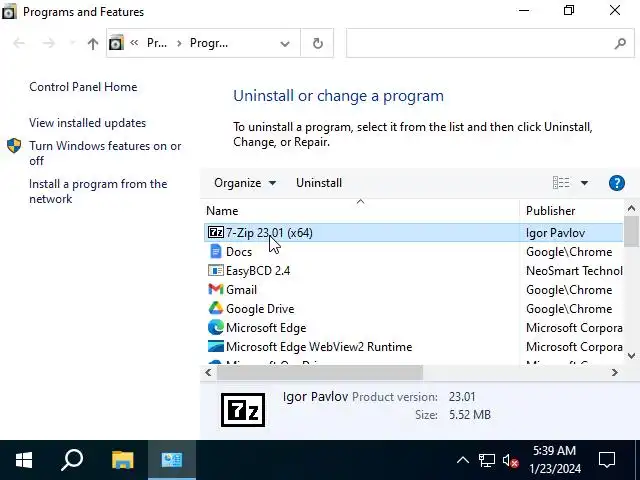Click the horizontal scrollbar right arrow
Viewport: 640px width, 480px height.
click(x=615, y=372)
